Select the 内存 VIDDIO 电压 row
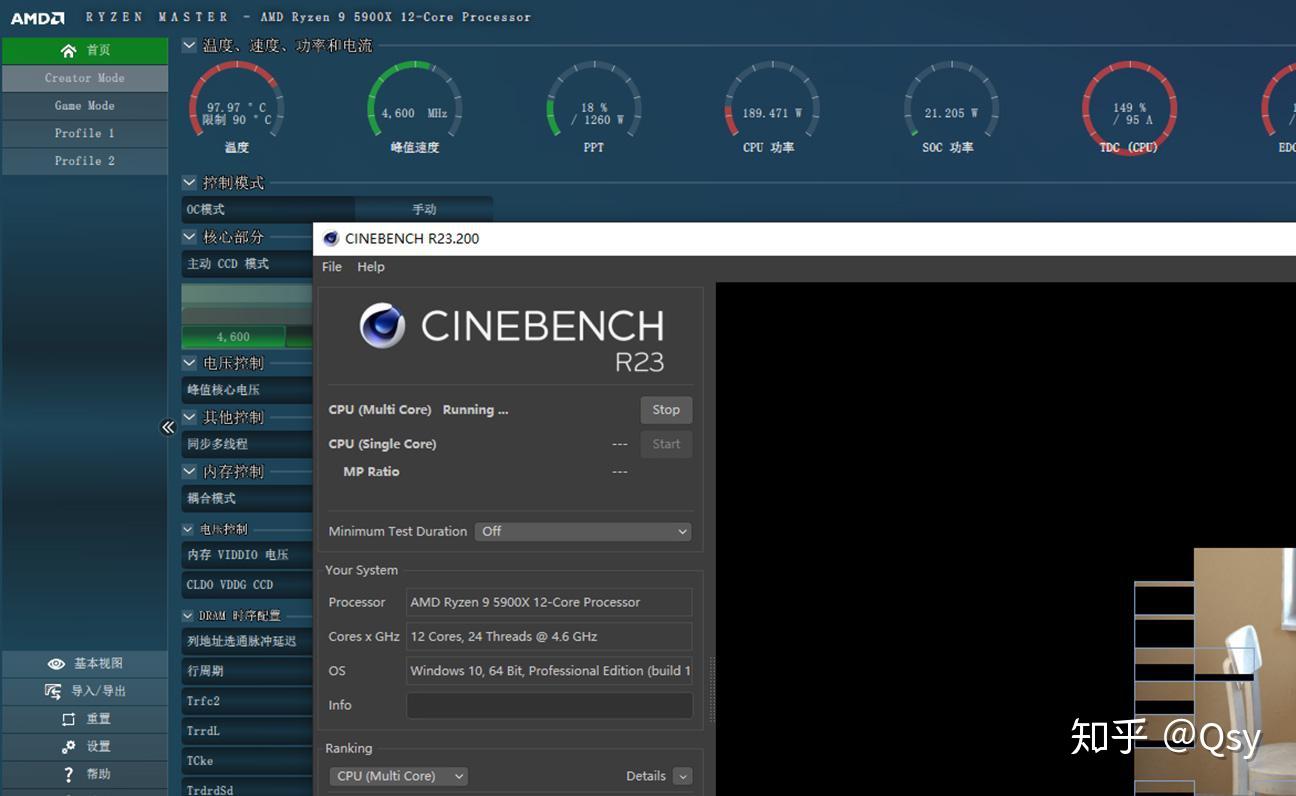 [247, 555]
